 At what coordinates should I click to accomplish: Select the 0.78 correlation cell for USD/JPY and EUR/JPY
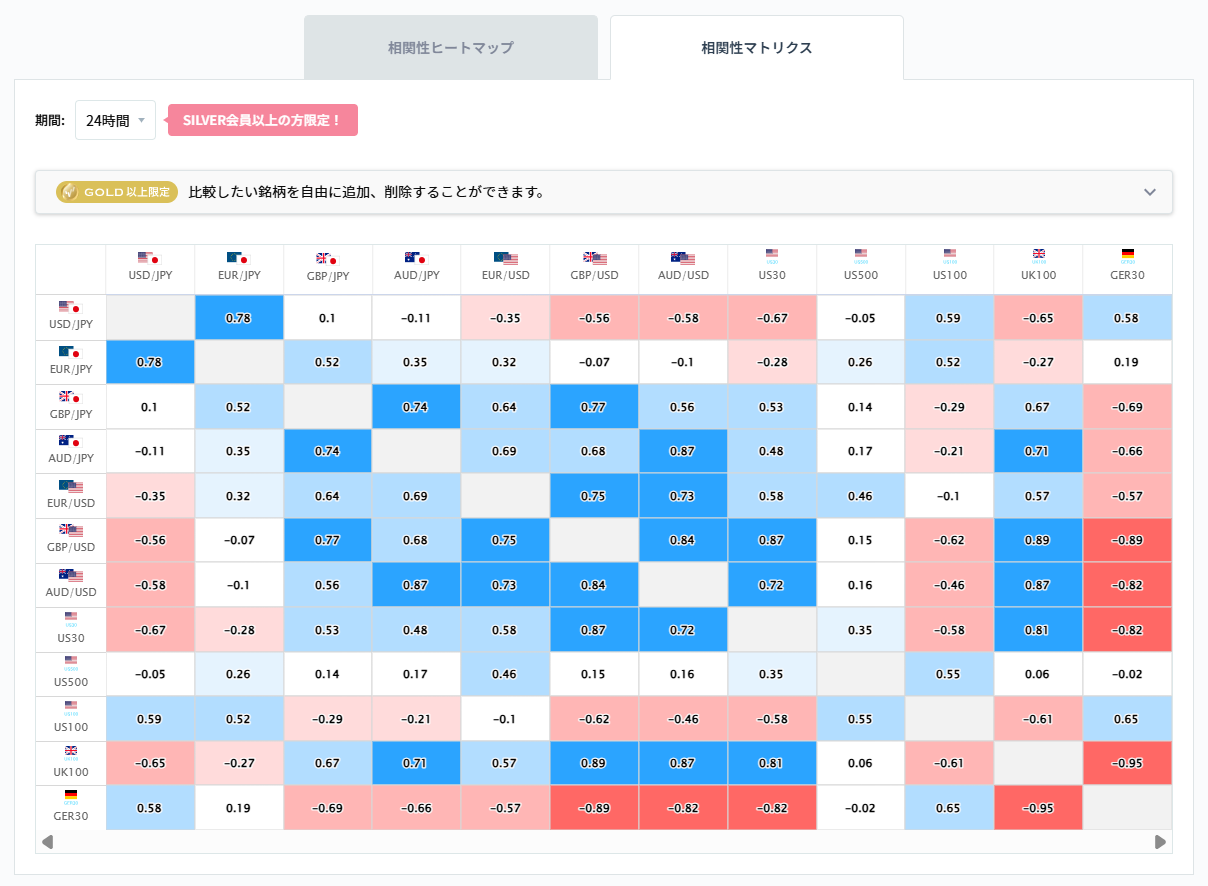point(239,317)
